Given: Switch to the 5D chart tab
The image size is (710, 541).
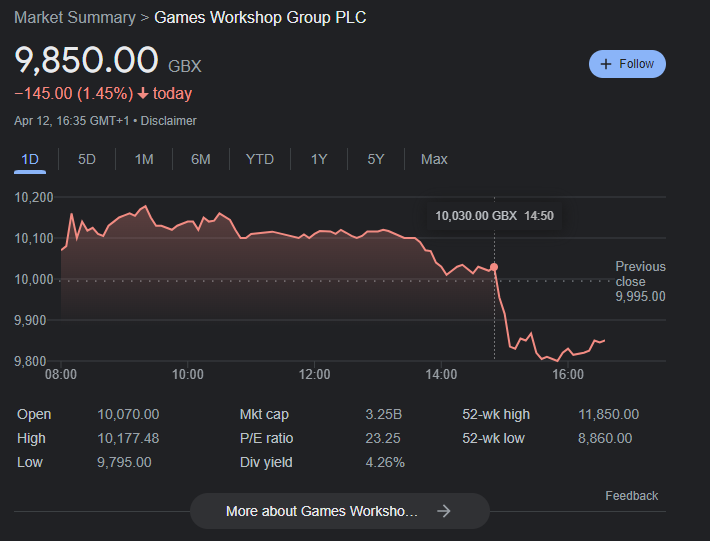Looking at the screenshot, I should point(86,159).
